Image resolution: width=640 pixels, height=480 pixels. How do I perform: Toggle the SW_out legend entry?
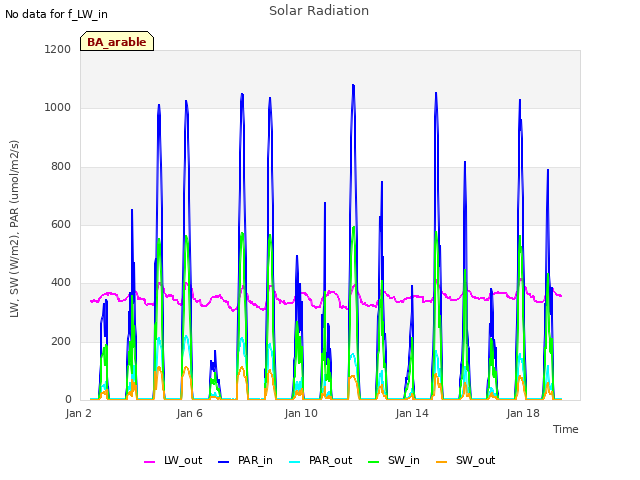(465, 460)
